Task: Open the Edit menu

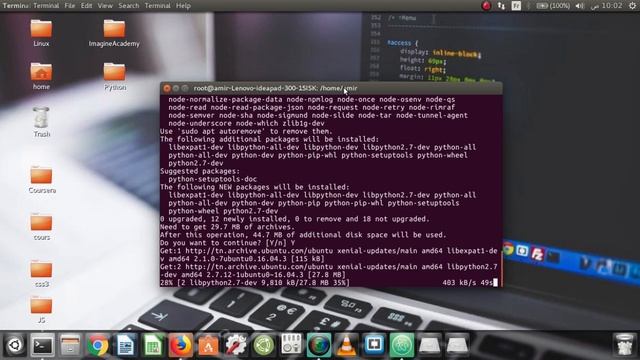Action: 86,6
